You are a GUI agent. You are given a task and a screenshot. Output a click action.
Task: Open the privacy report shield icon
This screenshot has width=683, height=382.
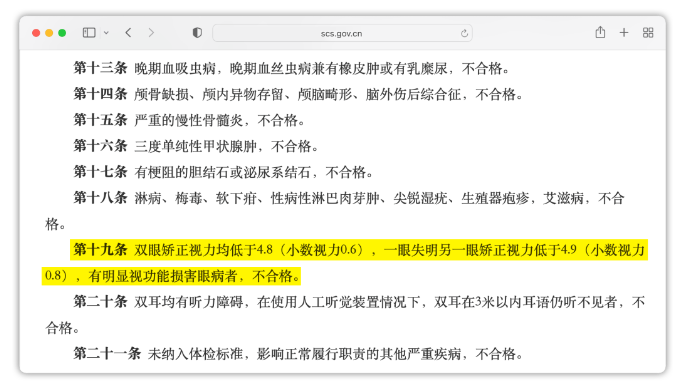coord(197,33)
